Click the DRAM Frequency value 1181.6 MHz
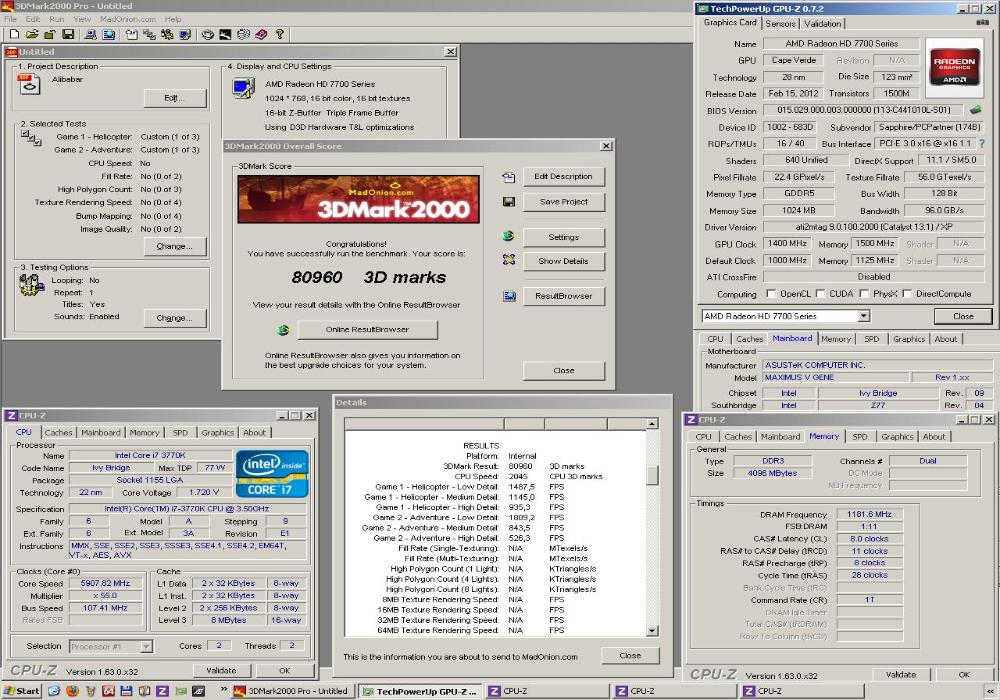 [x=869, y=514]
